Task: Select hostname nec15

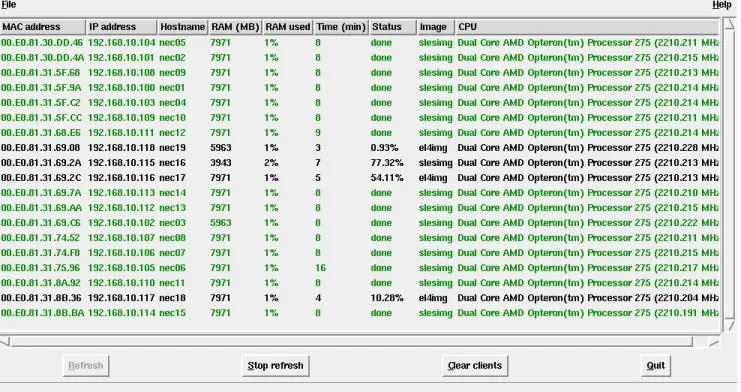Action: (x=172, y=313)
